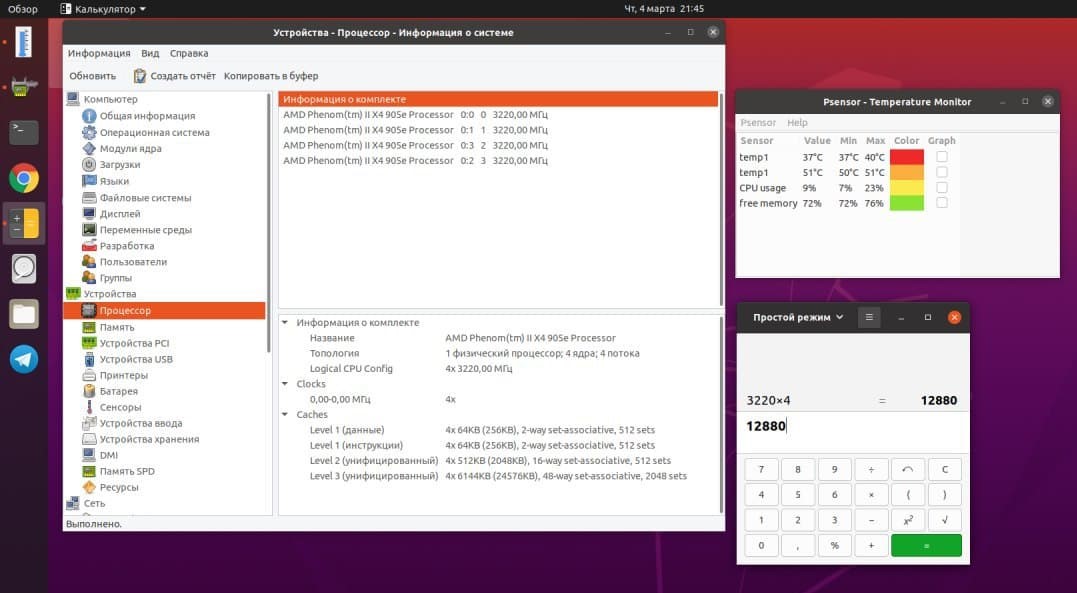Click Создать отчёт button
This screenshot has width=1077, height=593.
point(174,76)
